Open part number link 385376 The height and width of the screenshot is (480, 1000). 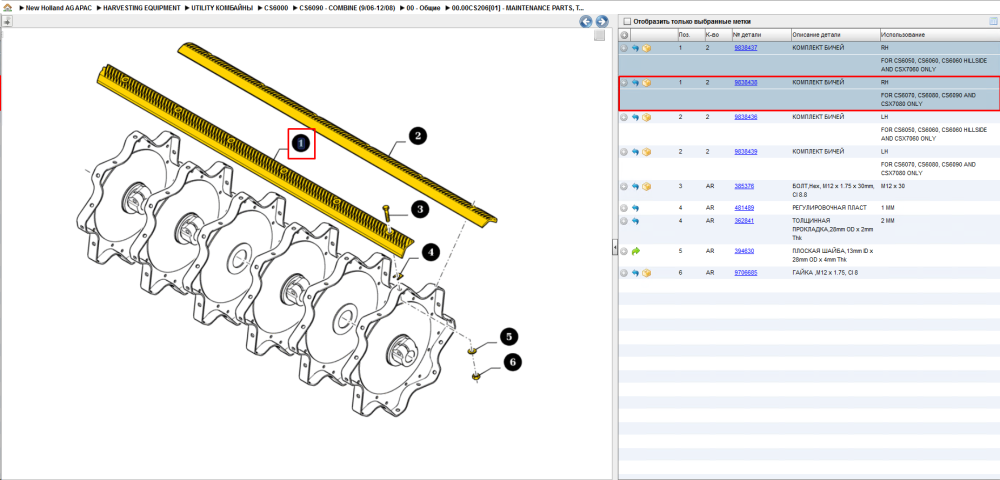coord(744,186)
